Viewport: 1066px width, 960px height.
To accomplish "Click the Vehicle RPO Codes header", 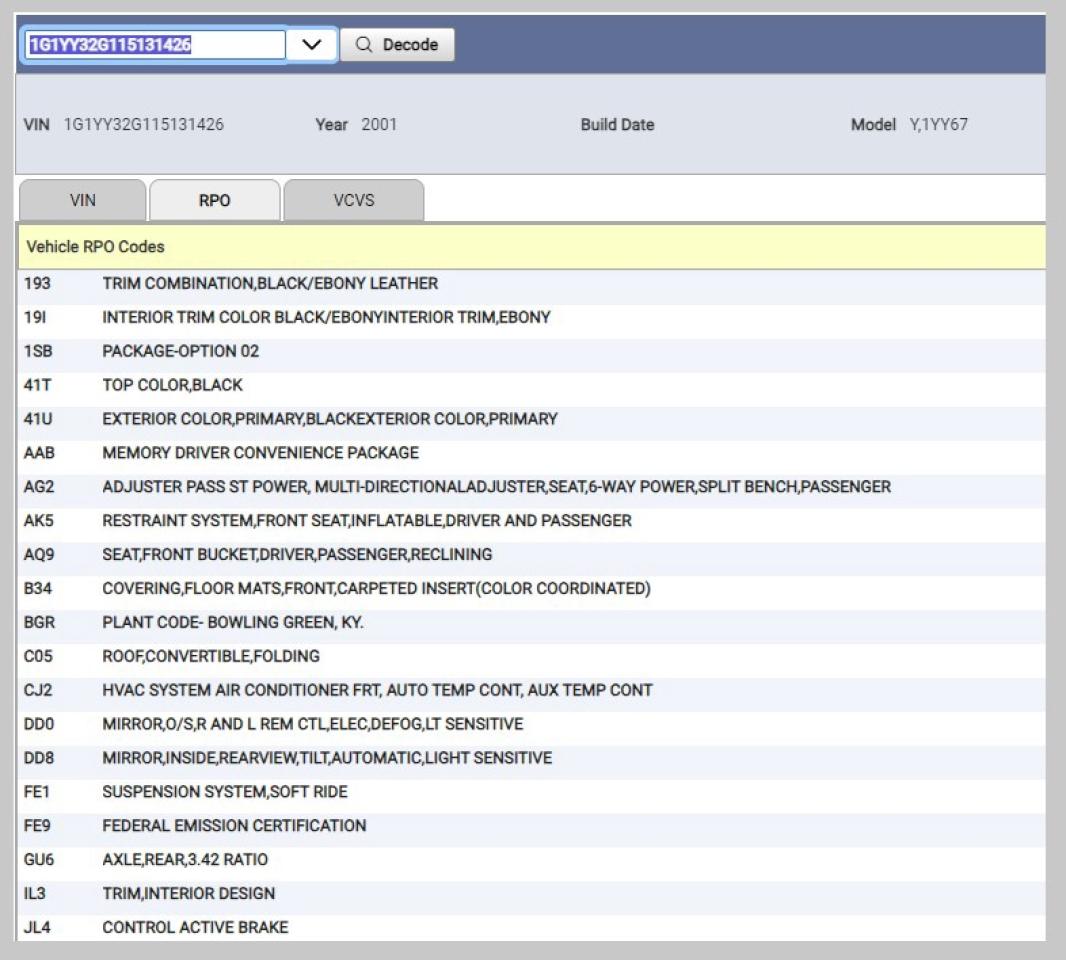I will coord(95,246).
